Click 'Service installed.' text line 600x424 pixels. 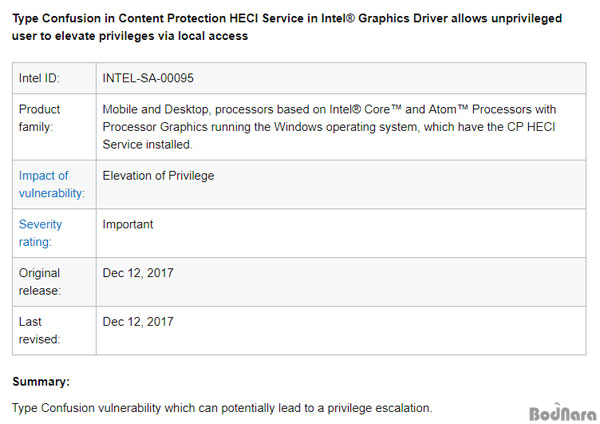point(147,145)
